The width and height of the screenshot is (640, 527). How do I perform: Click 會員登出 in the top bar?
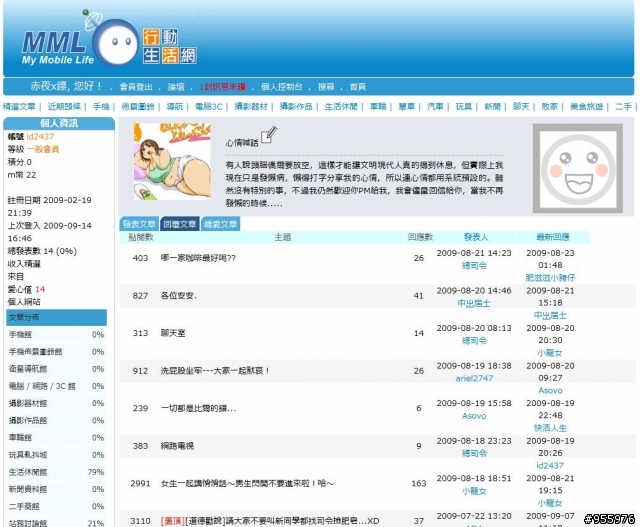[136, 87]
